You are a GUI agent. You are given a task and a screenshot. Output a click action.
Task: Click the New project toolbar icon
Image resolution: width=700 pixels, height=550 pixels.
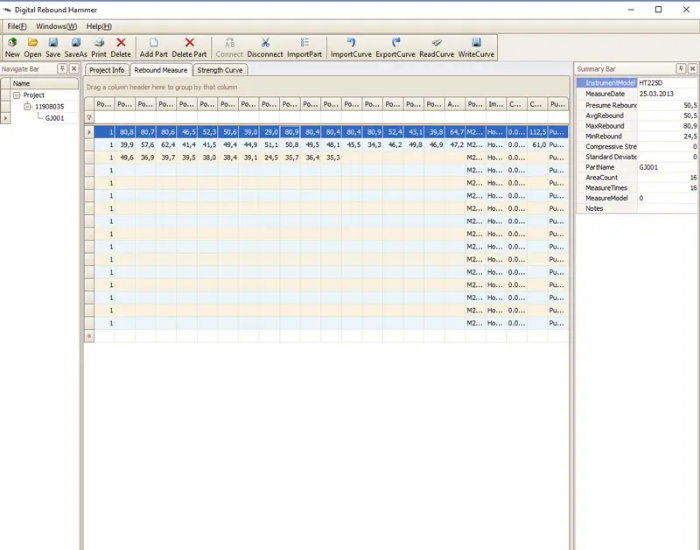pyautogui.click(x=12, y=43)
